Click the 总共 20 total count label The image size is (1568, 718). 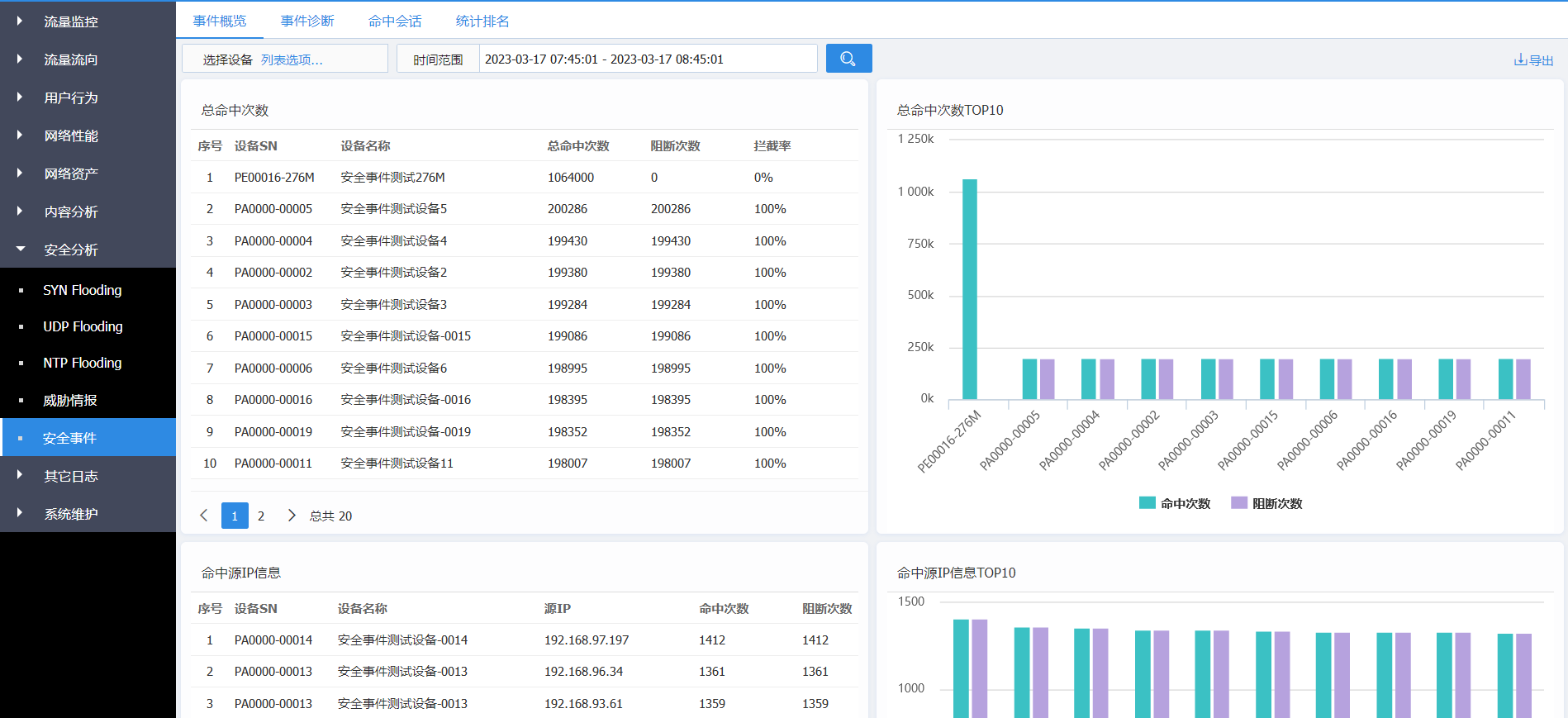[x=330, y=516]
